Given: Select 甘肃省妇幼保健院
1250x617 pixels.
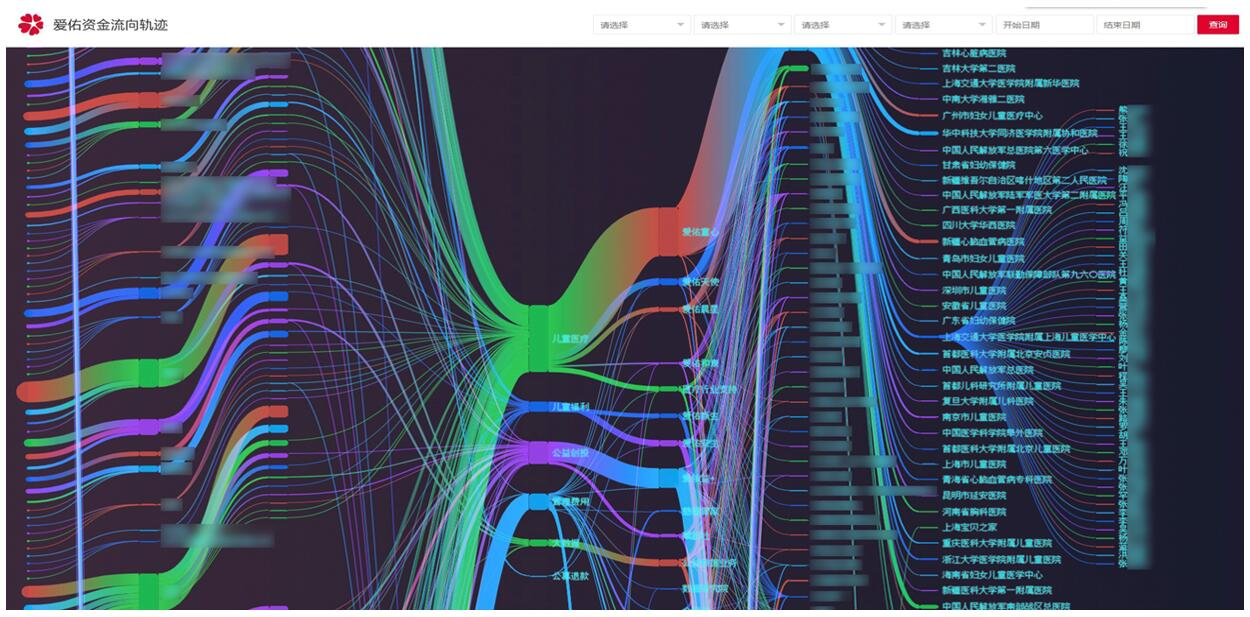Looking at the screenshot, I should point(978,165).
